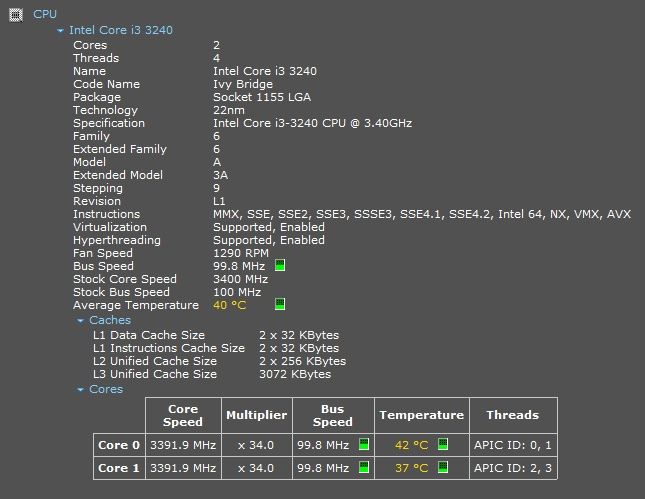Click the Hyperthreading label
This screenshot has width=645, height=499.
[117, 240]
